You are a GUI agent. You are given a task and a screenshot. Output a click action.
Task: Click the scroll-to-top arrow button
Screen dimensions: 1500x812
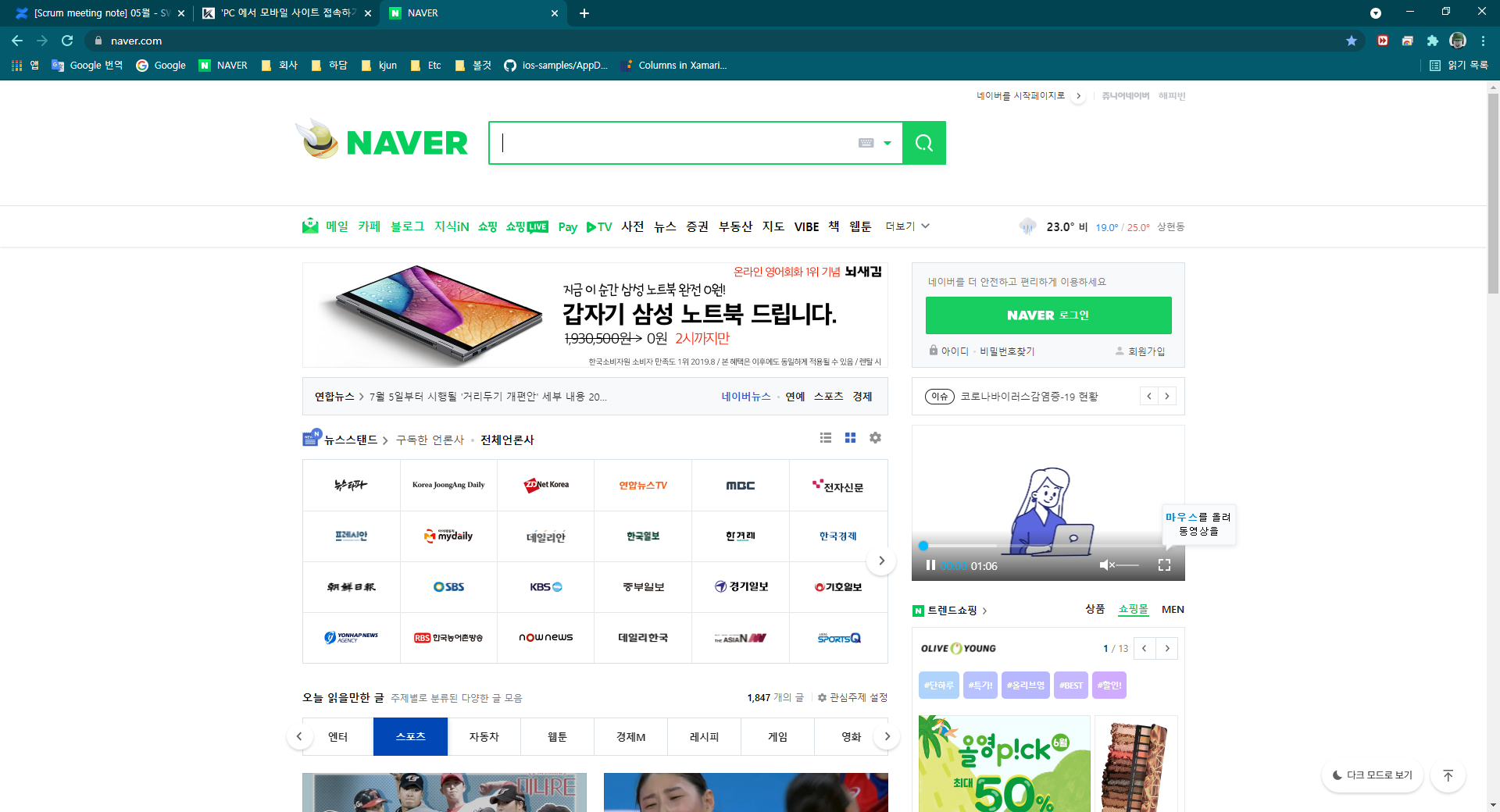tap(1448, 775)
